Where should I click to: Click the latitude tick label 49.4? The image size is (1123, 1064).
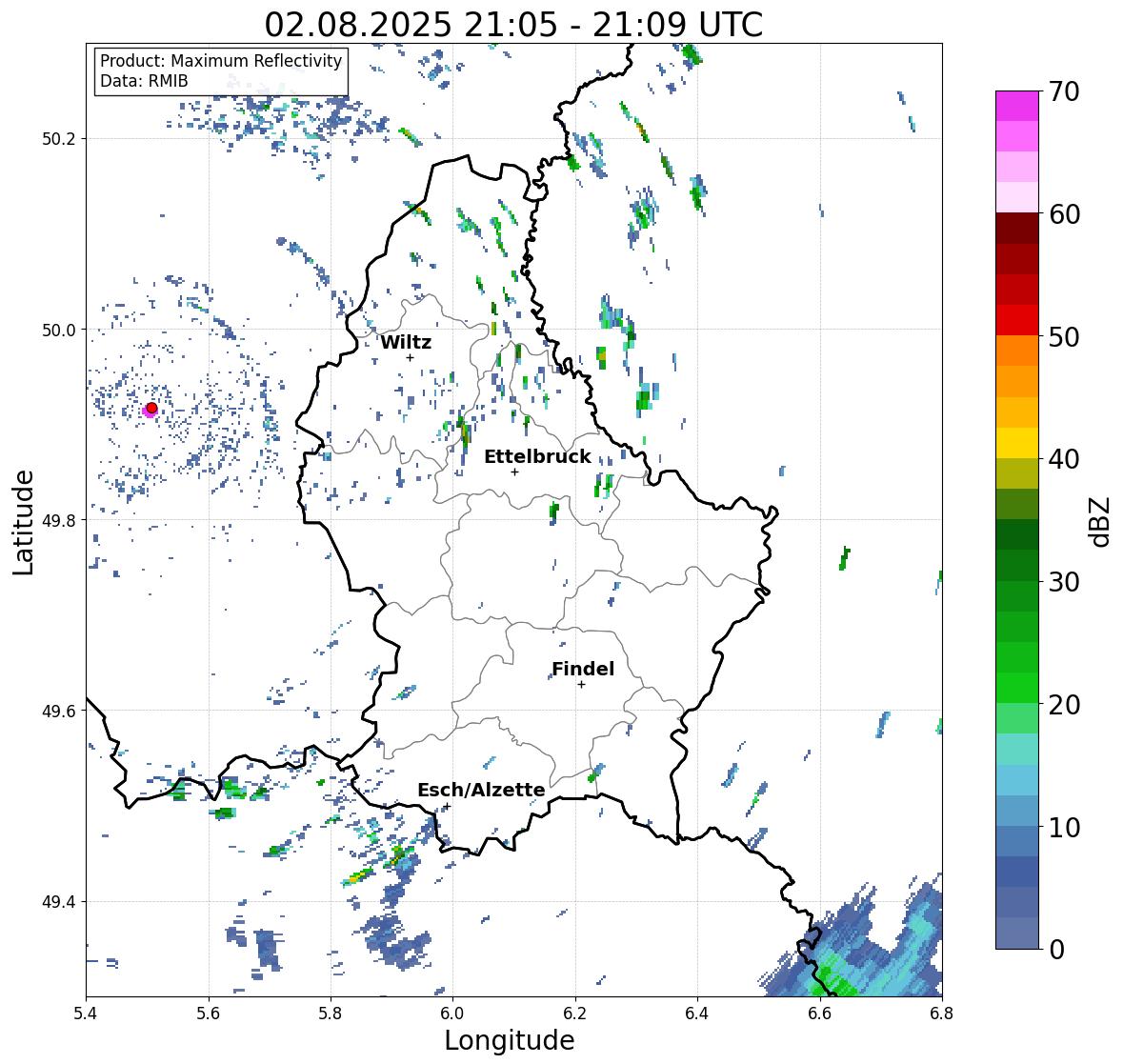coord(58,902)
